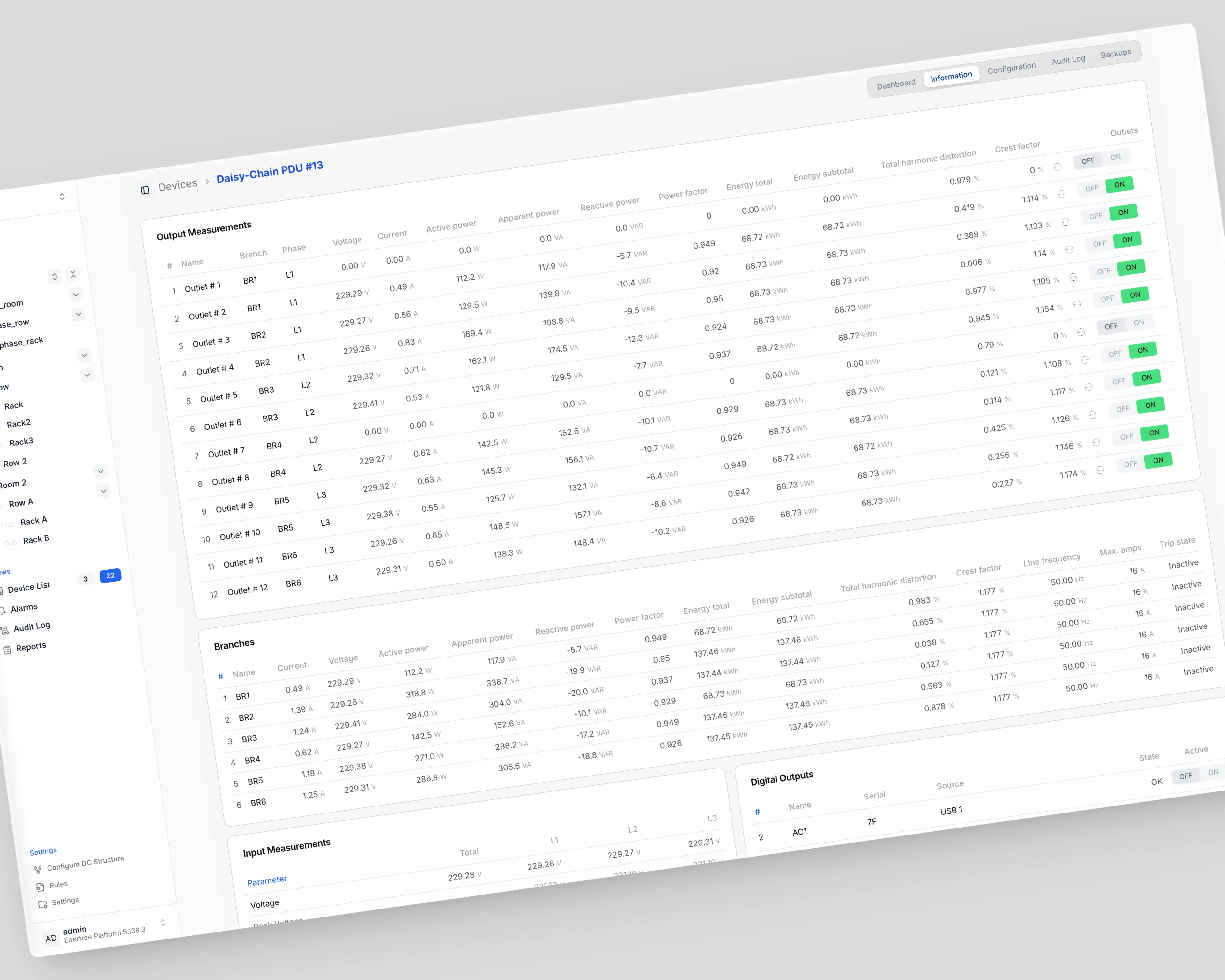The image size is (1225, 980).
Task: Click the socket icon in Outlet # 3 row
Action: click(x=1065, y=222)
